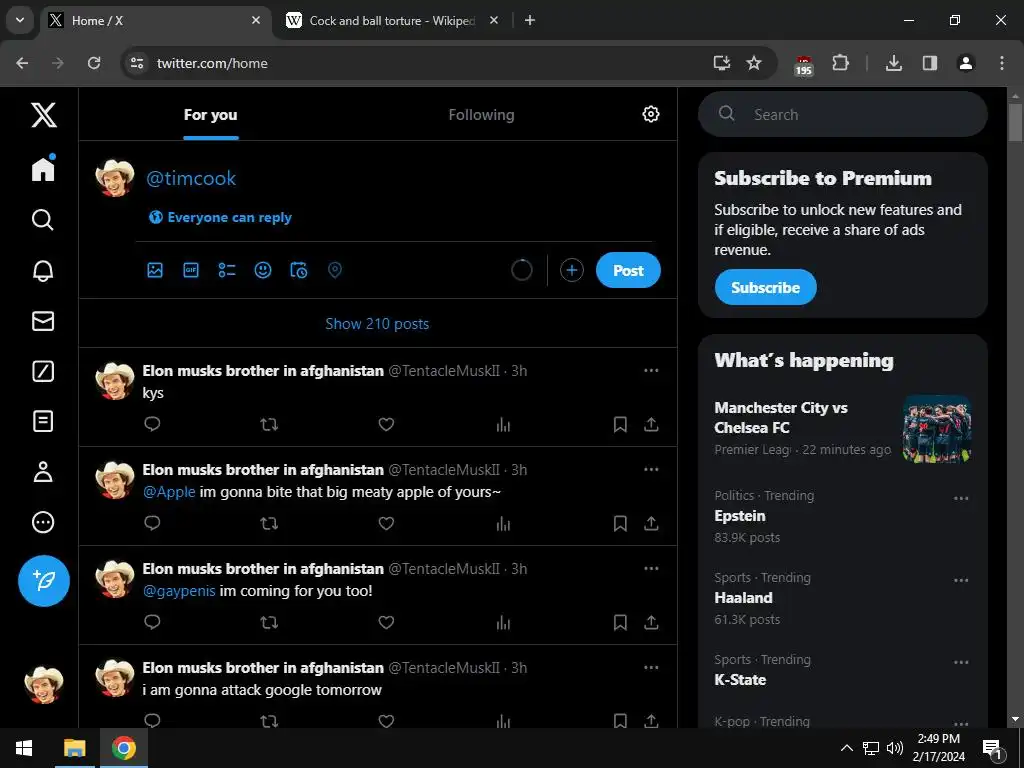Screen dimensions: 1024x768
Task: Open timeline settings gear icon
Action: point(650,114)
